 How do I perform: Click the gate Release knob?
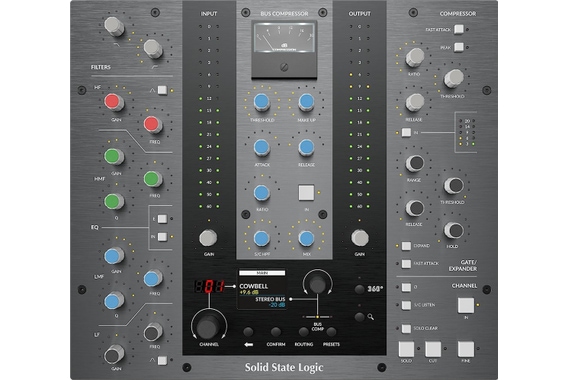(x=415, y=208)
